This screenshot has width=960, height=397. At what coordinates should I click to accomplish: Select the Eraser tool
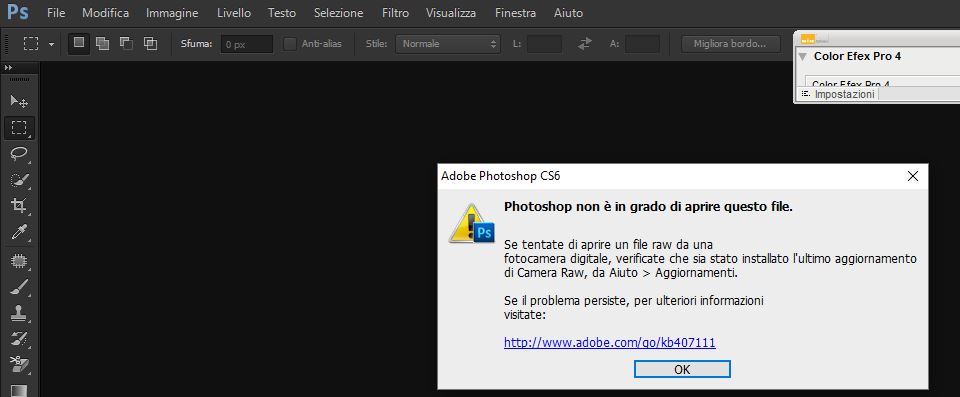pyautogui.click(x=19, y=365)
